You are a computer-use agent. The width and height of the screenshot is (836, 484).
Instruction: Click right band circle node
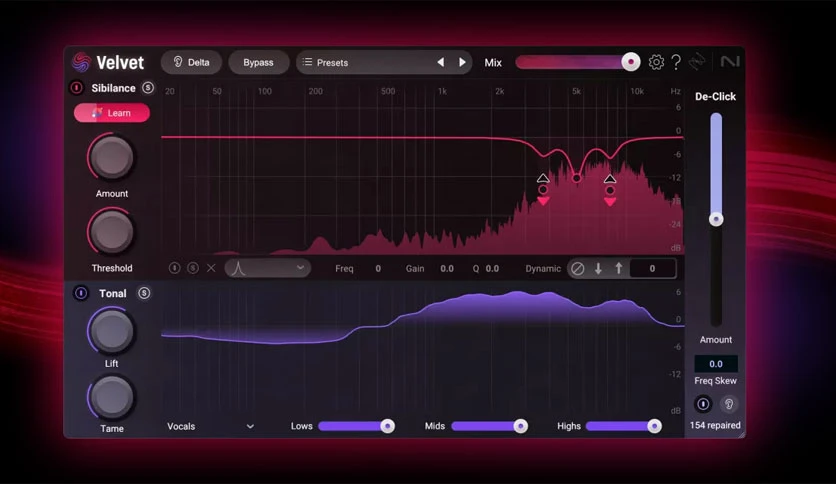click(x=610, y=190)
